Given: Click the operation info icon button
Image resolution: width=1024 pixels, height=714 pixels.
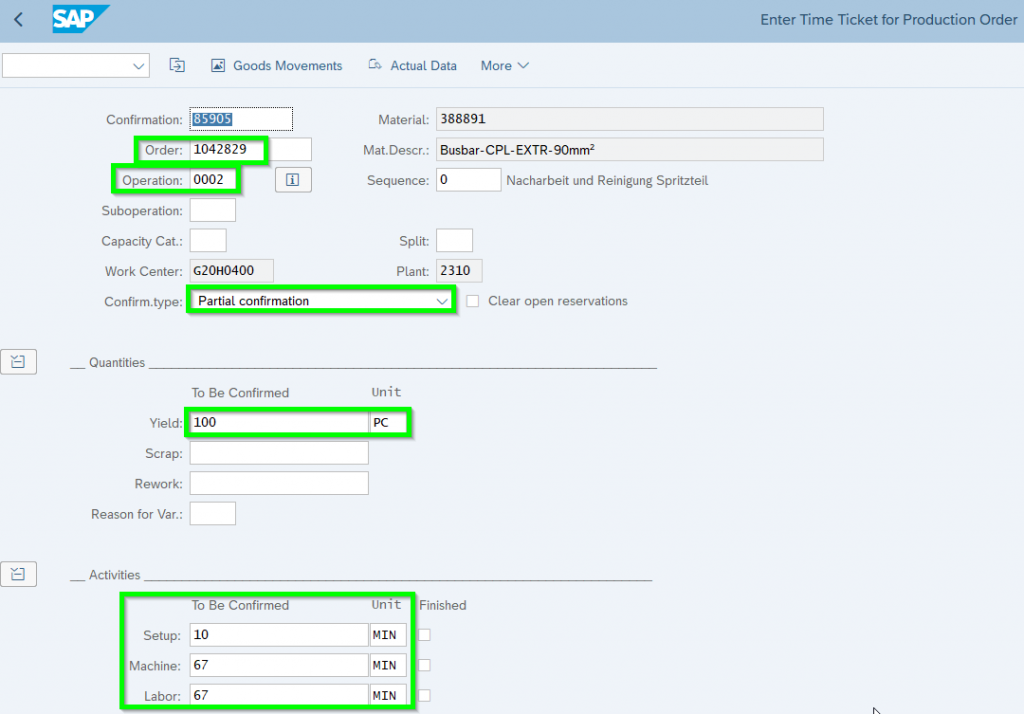Looking at the screenshot, I should 293,180.
